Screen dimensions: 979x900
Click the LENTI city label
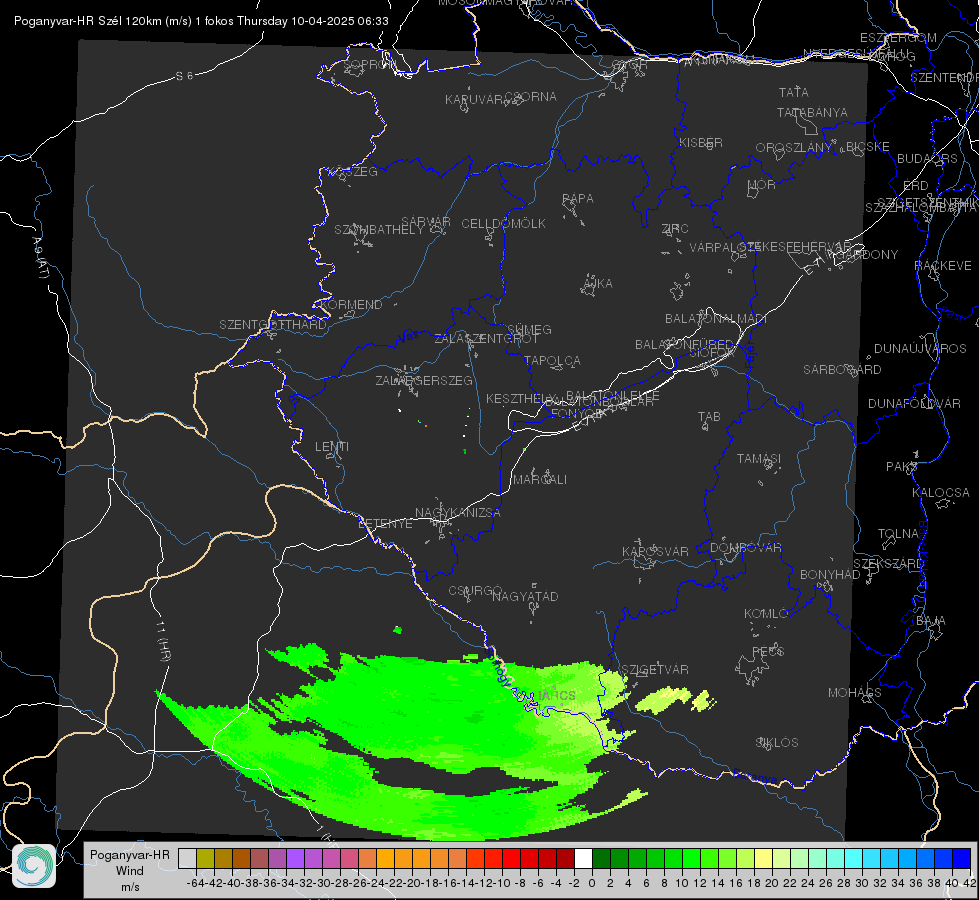coord(332,447)
